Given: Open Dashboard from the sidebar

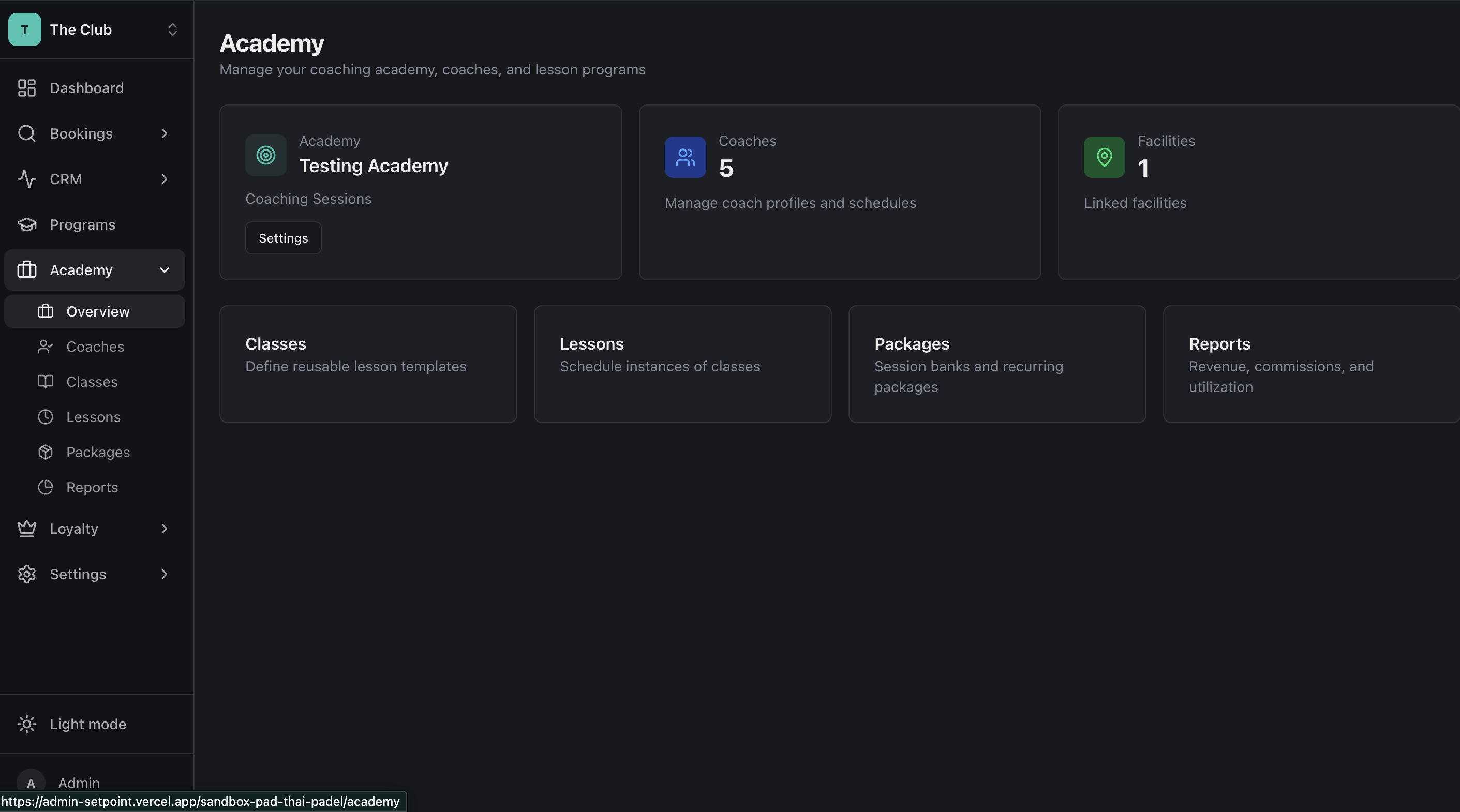Looking at the screenshot, I should pos(94,88).
